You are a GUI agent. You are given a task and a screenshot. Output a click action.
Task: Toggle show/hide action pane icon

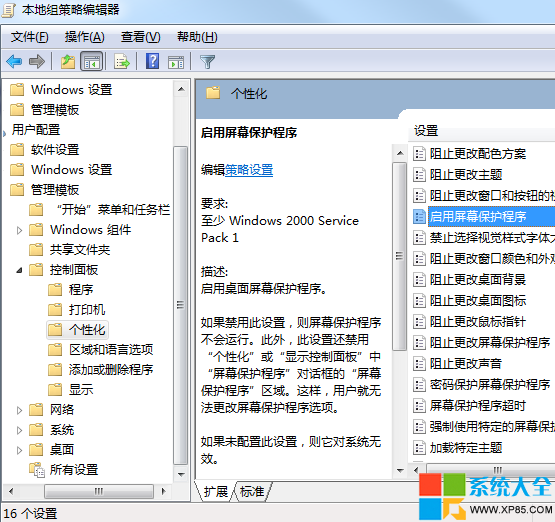176,62
